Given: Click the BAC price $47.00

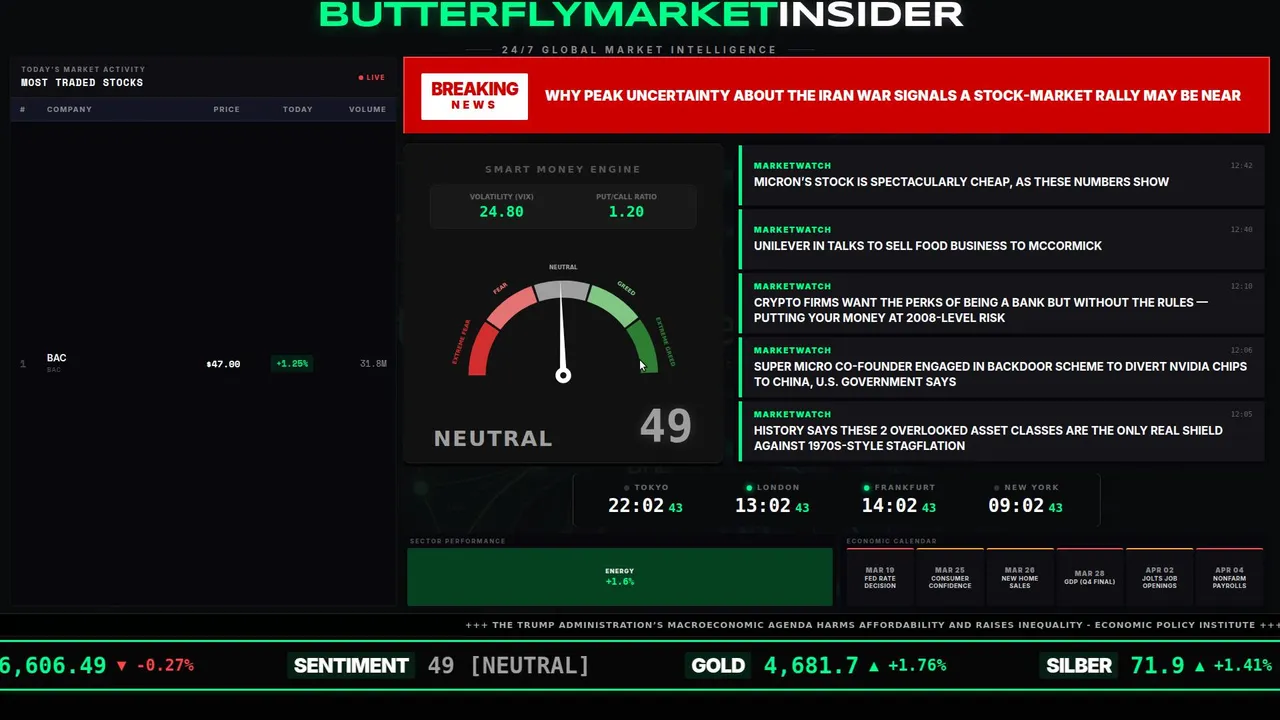Looking at the screenshot, I should click(223, 364).
